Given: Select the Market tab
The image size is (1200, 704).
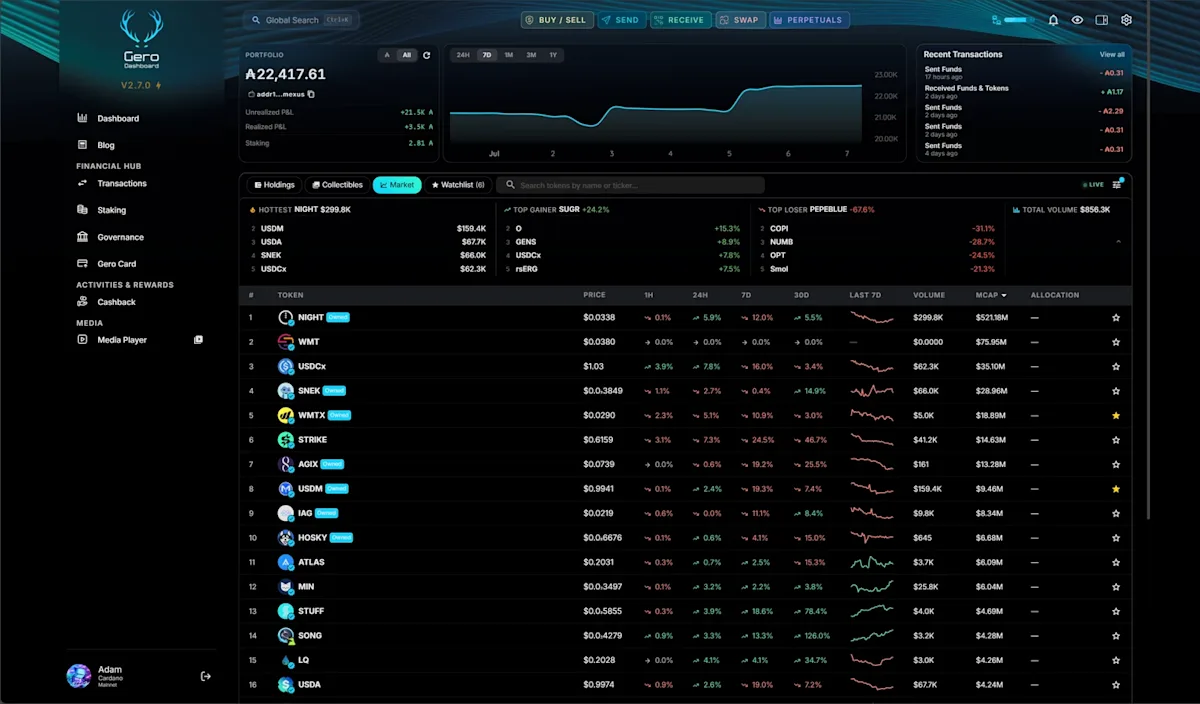Looking at the screenshot, I should pyautogui.click(x=397, y=185).
